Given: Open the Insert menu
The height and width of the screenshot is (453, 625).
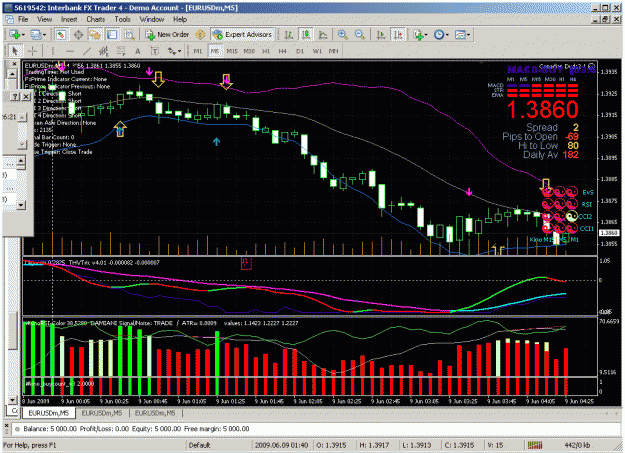Looking at the screenshot, I should pyautogui.click(x=69, y=19).
